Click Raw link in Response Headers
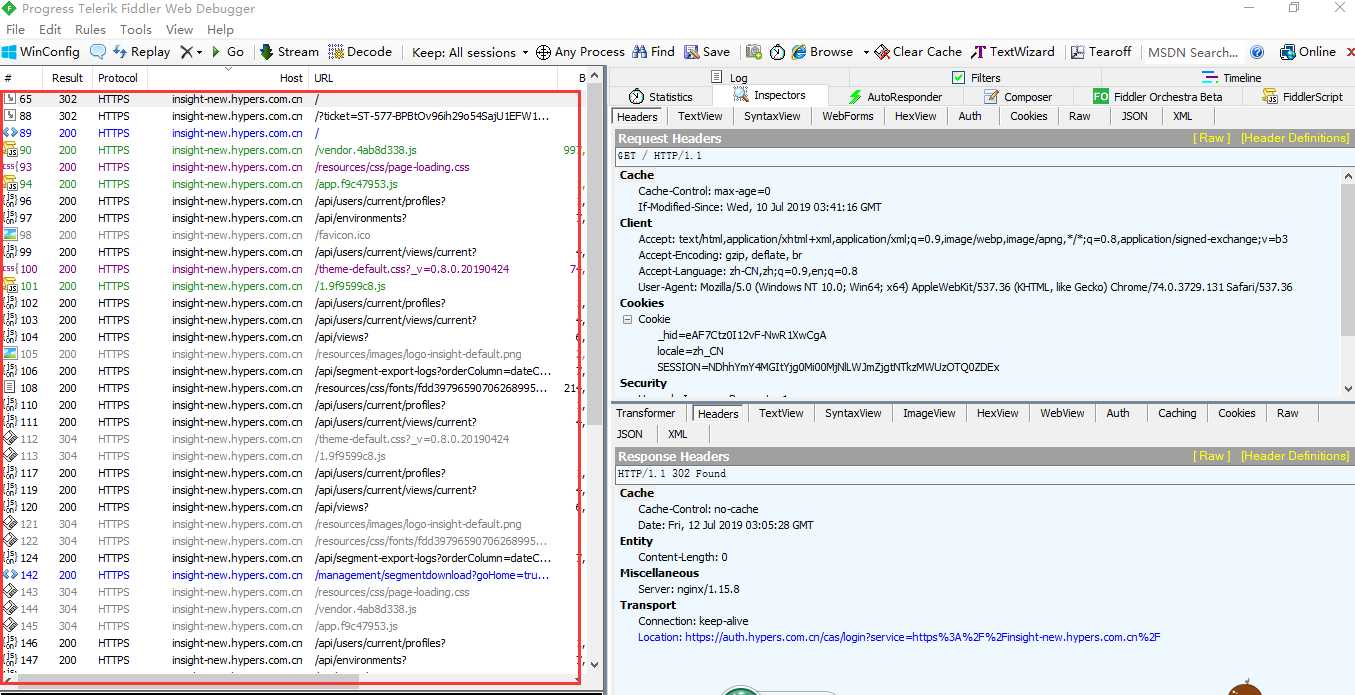This screenshot has height=695, width=1355. pyautogui.click(x=1212, y=456)
